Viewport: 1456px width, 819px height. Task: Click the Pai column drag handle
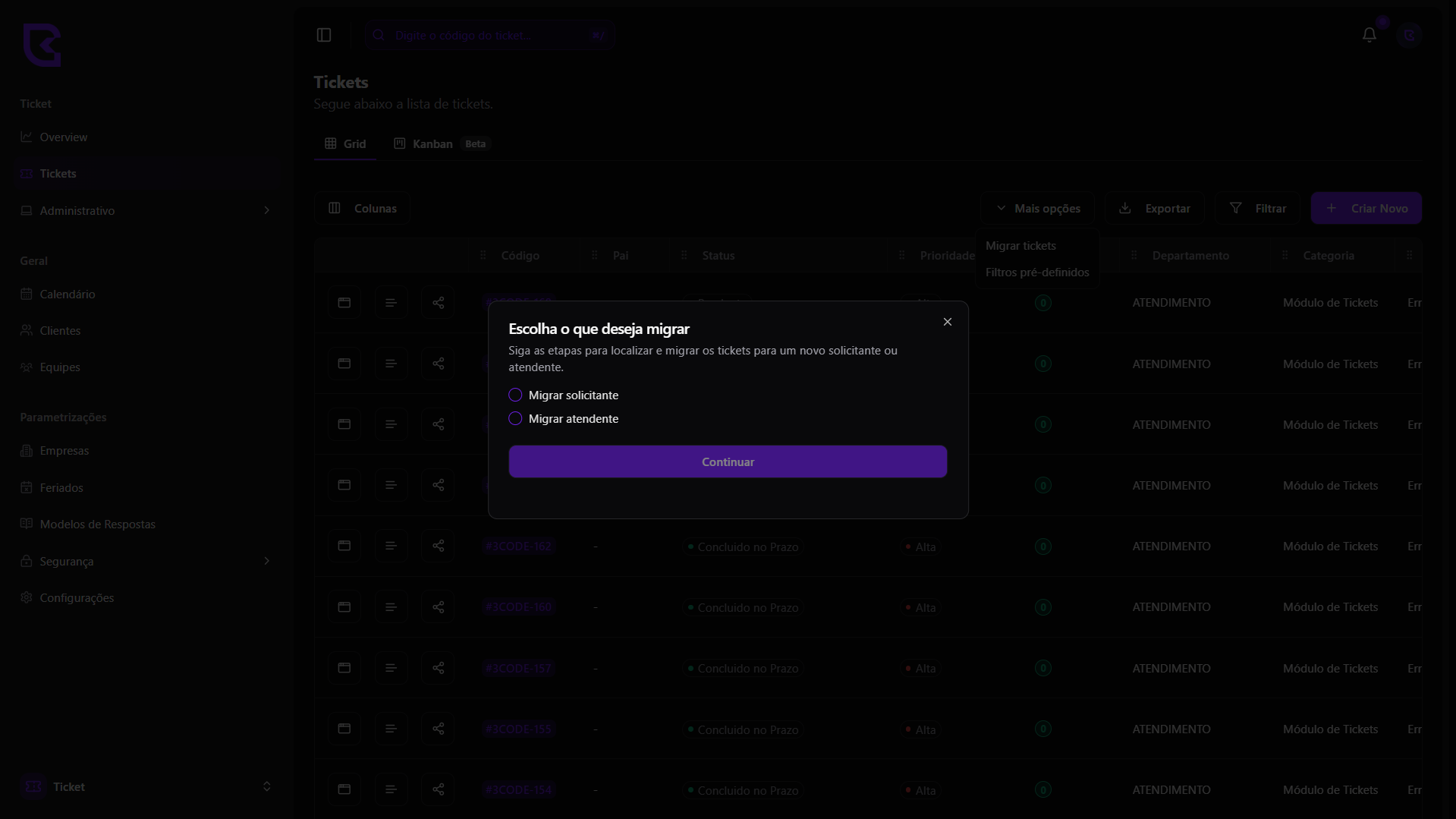point(594,255)
